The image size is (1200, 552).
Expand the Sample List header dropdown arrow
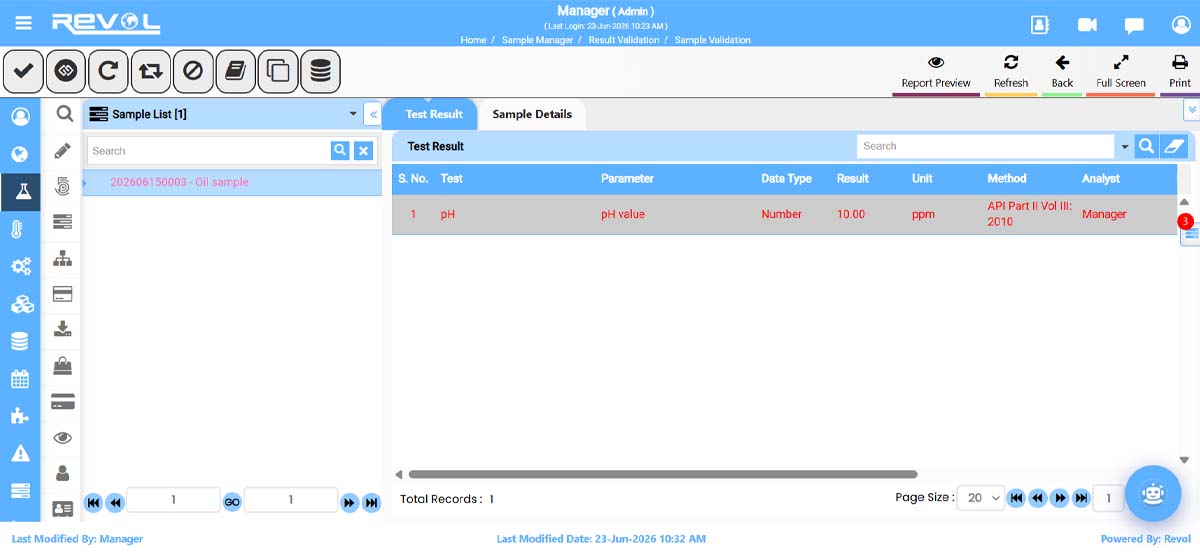pos(352,114)
